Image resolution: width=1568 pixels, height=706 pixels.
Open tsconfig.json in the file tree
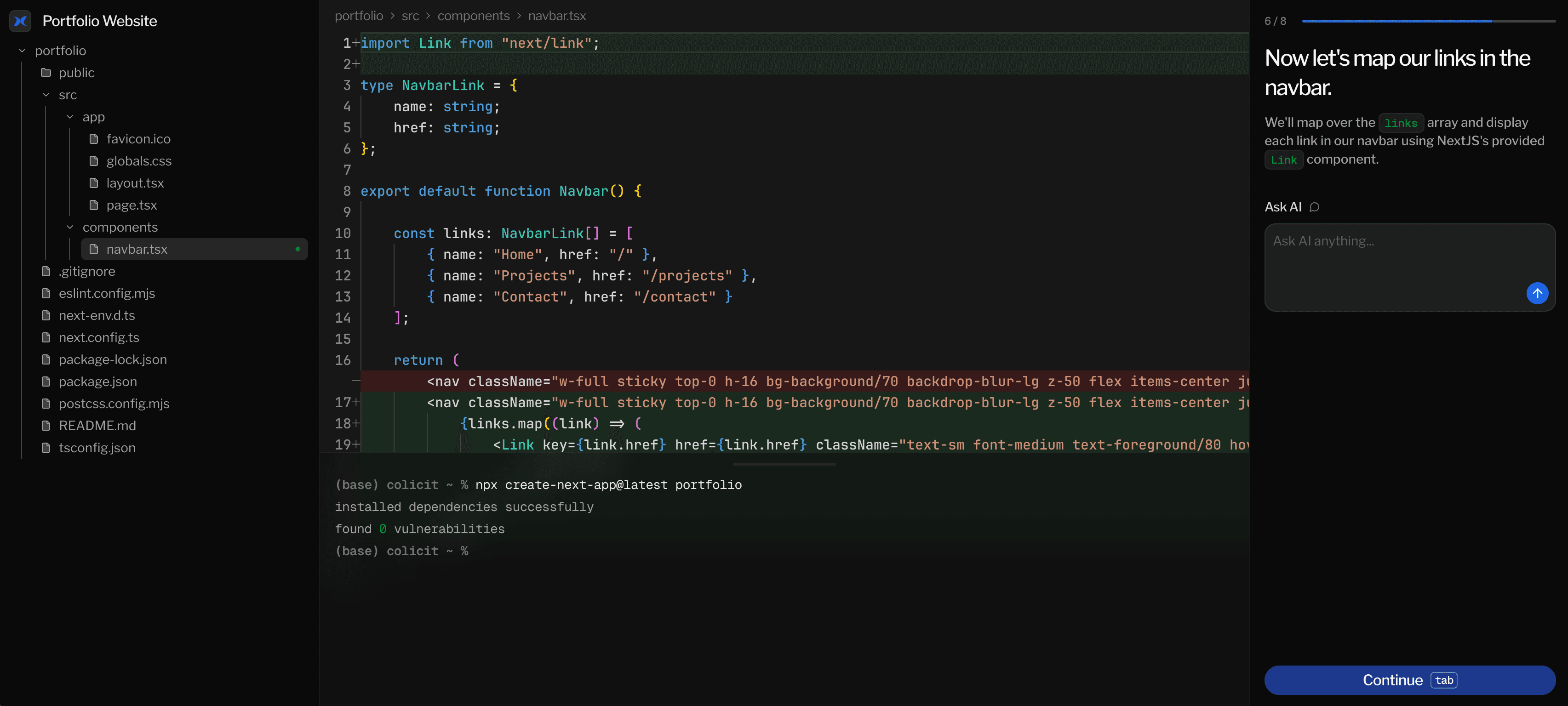97,448
